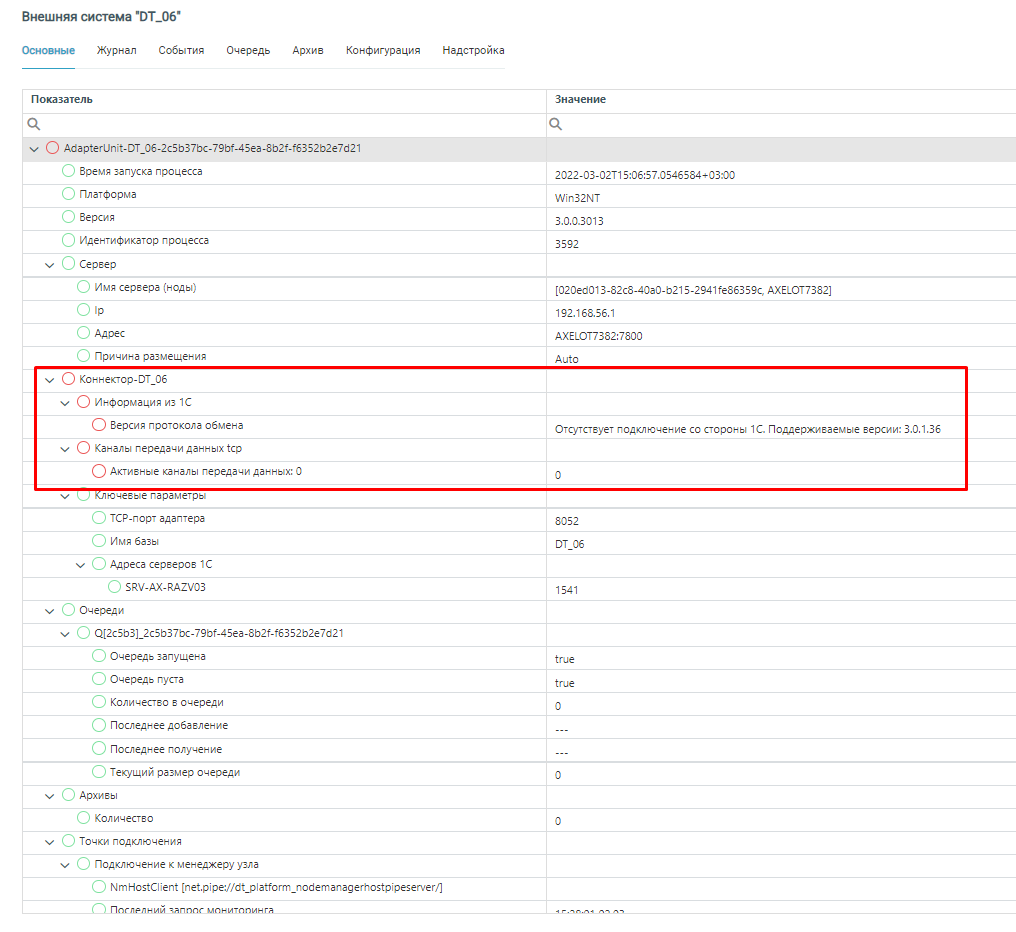Open the Конфигурация tab
Image resolution: width=1016 pixels, height=932 pixels.
click(383, 50)
